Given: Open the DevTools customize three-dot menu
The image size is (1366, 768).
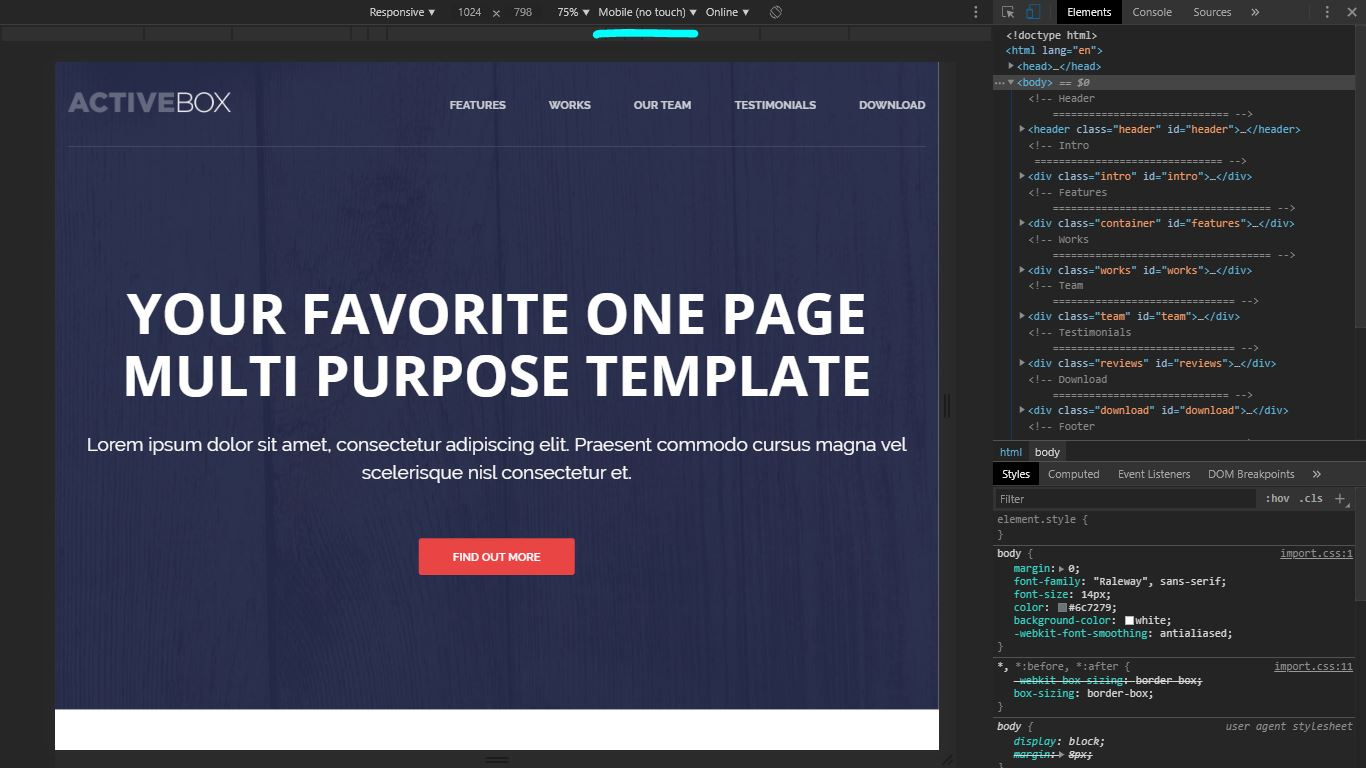Looking at the screenshot, I should [1328, 12].
